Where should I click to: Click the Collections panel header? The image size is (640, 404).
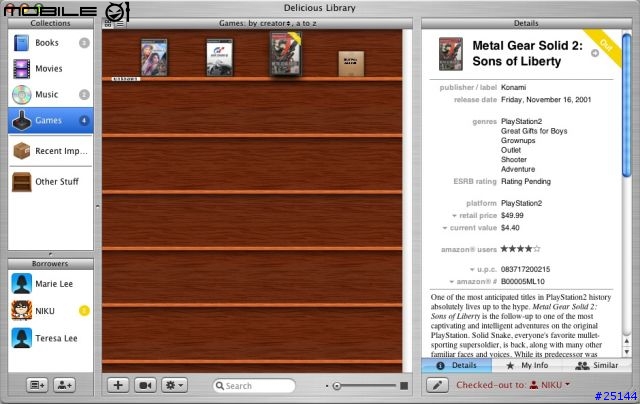(x=50, y=23)
